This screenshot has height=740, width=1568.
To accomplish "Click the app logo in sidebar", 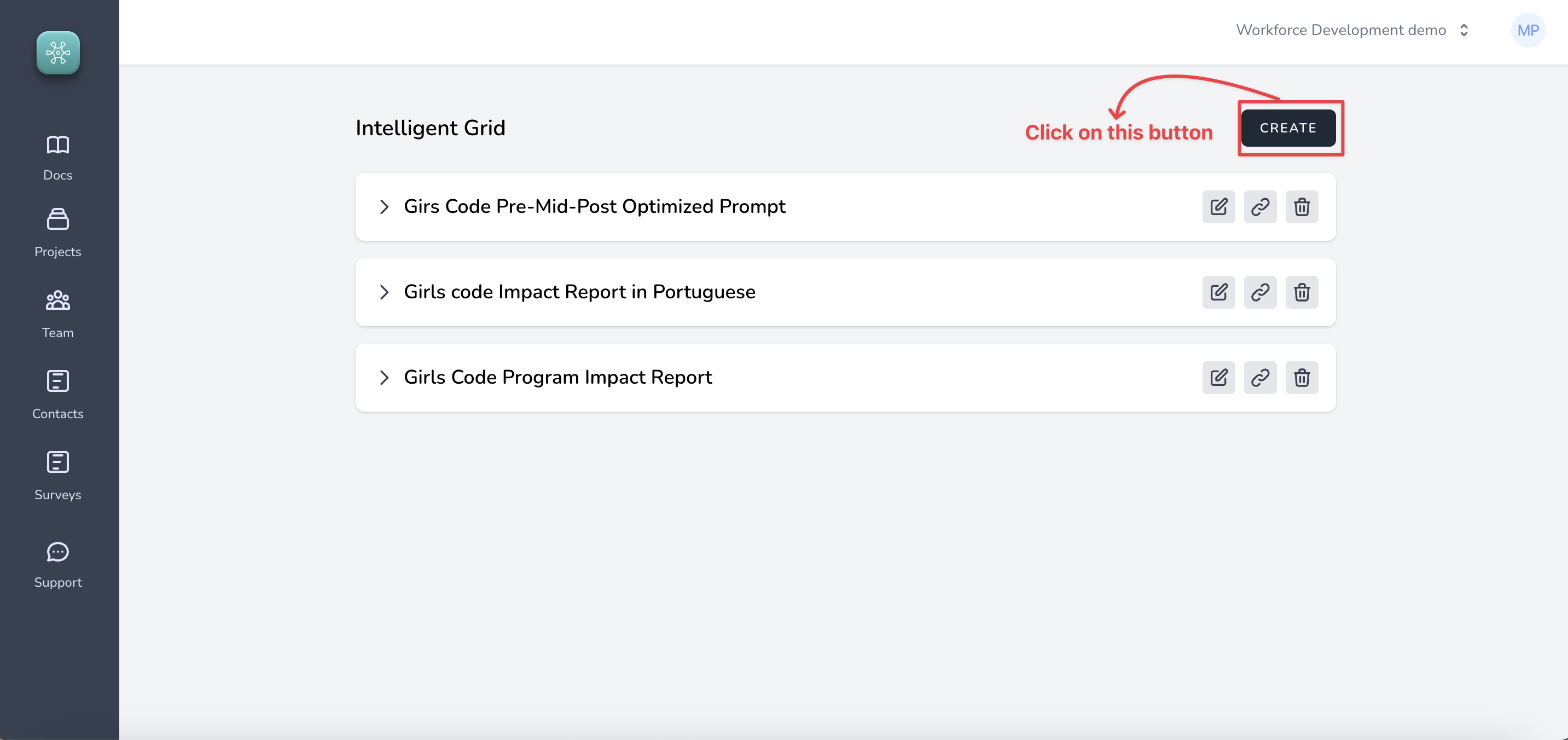I will (58, 53).
